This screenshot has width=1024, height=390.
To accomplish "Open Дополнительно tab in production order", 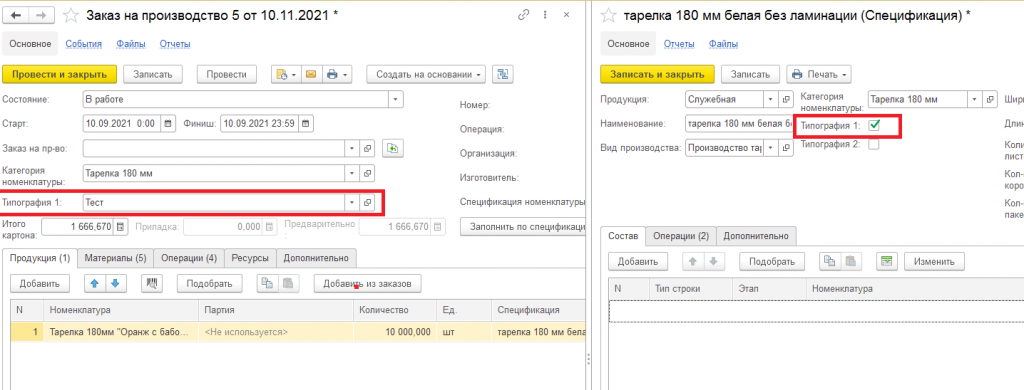I will 316,258.
